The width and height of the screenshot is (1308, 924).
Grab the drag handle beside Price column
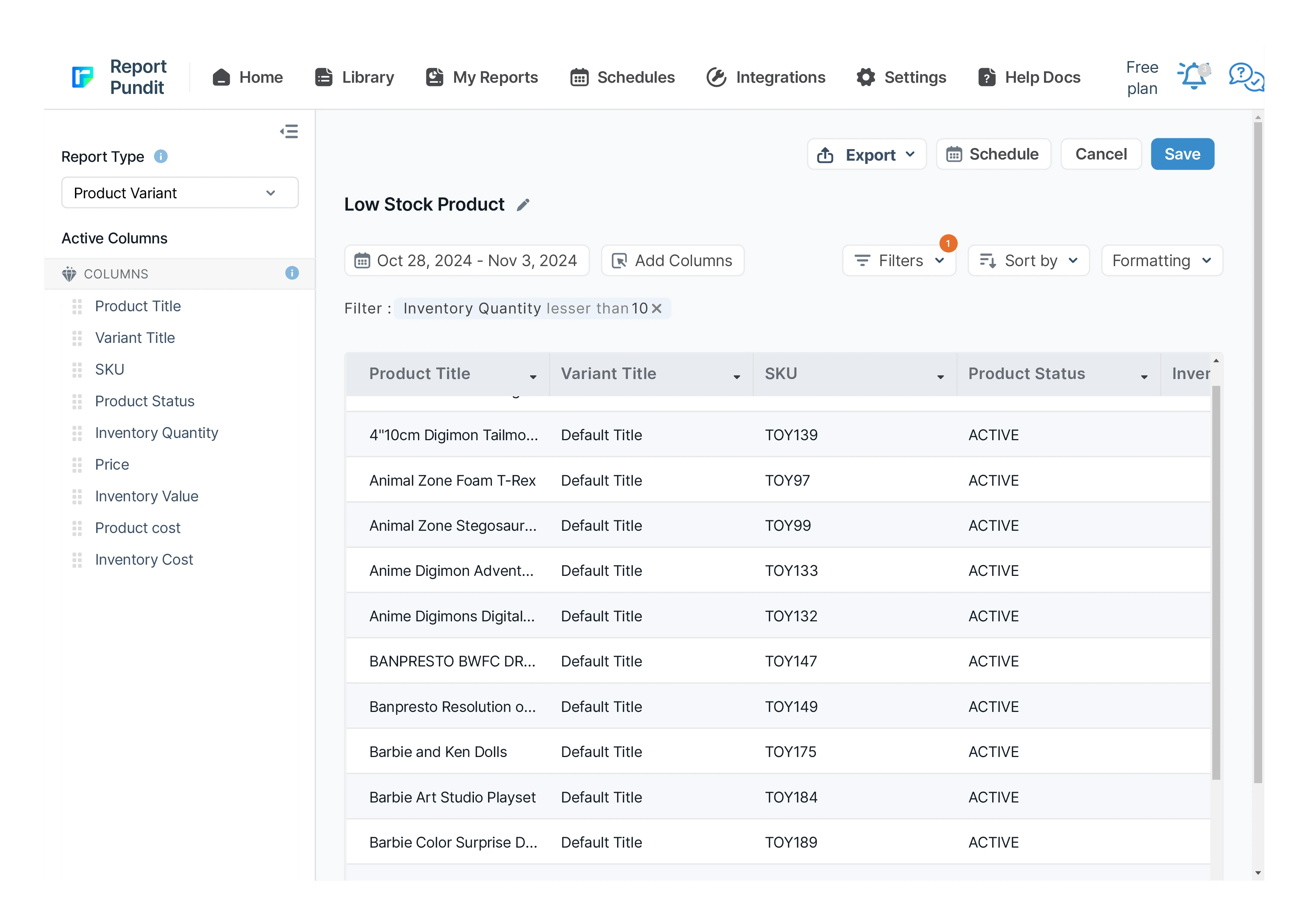coord(77,464)
